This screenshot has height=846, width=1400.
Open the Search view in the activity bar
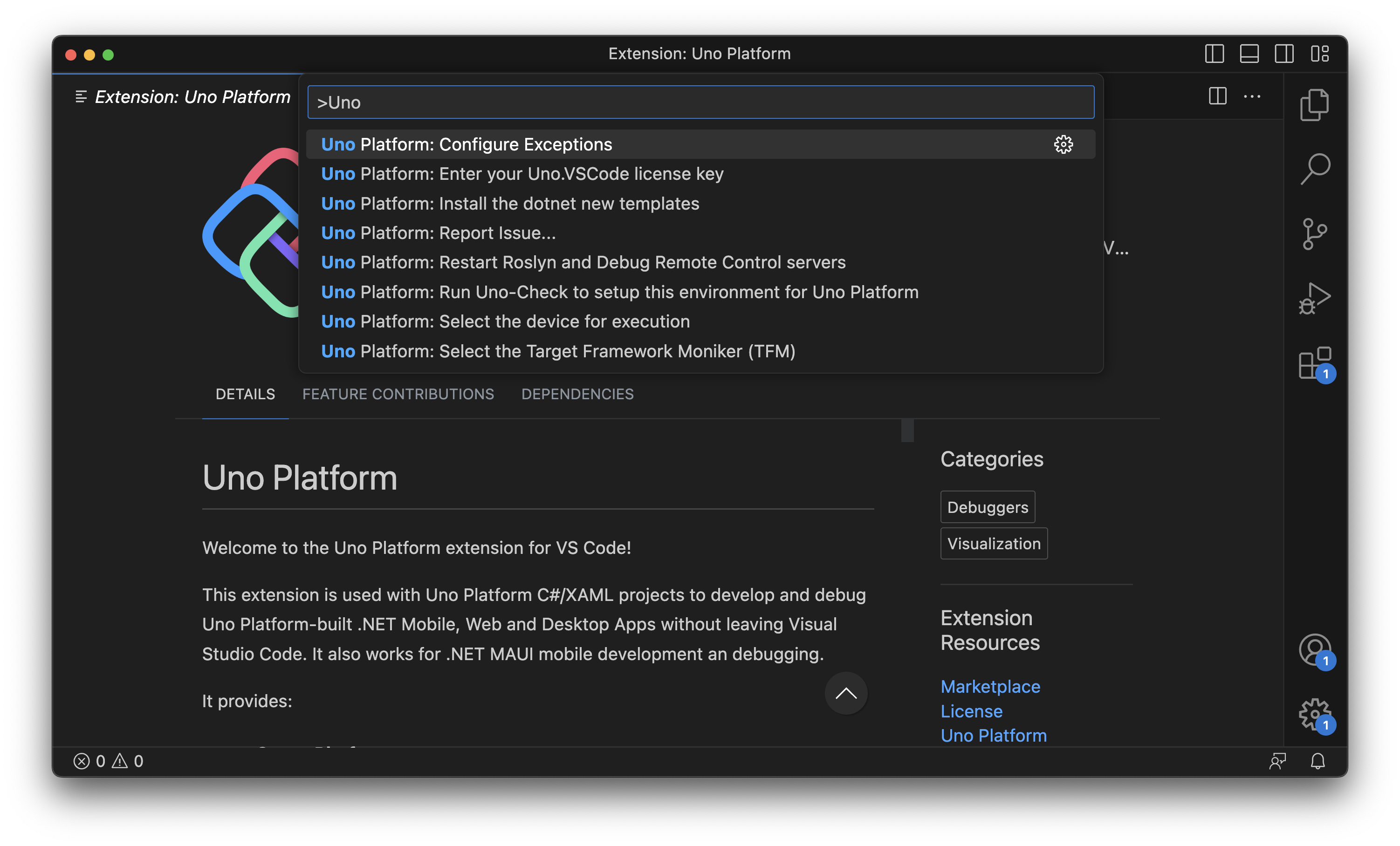(x=1315, y=168)
